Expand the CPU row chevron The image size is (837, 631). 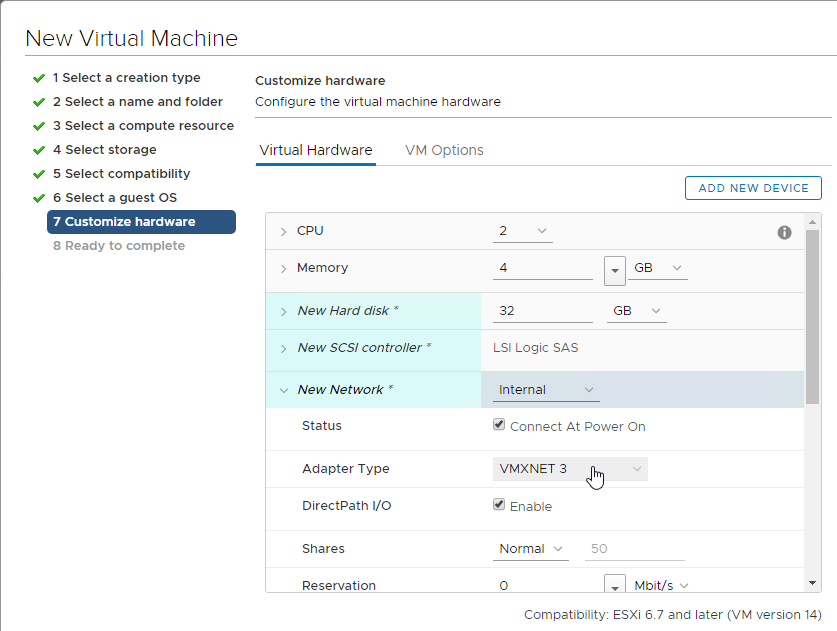pyautogui.click(x=283, y=232)
